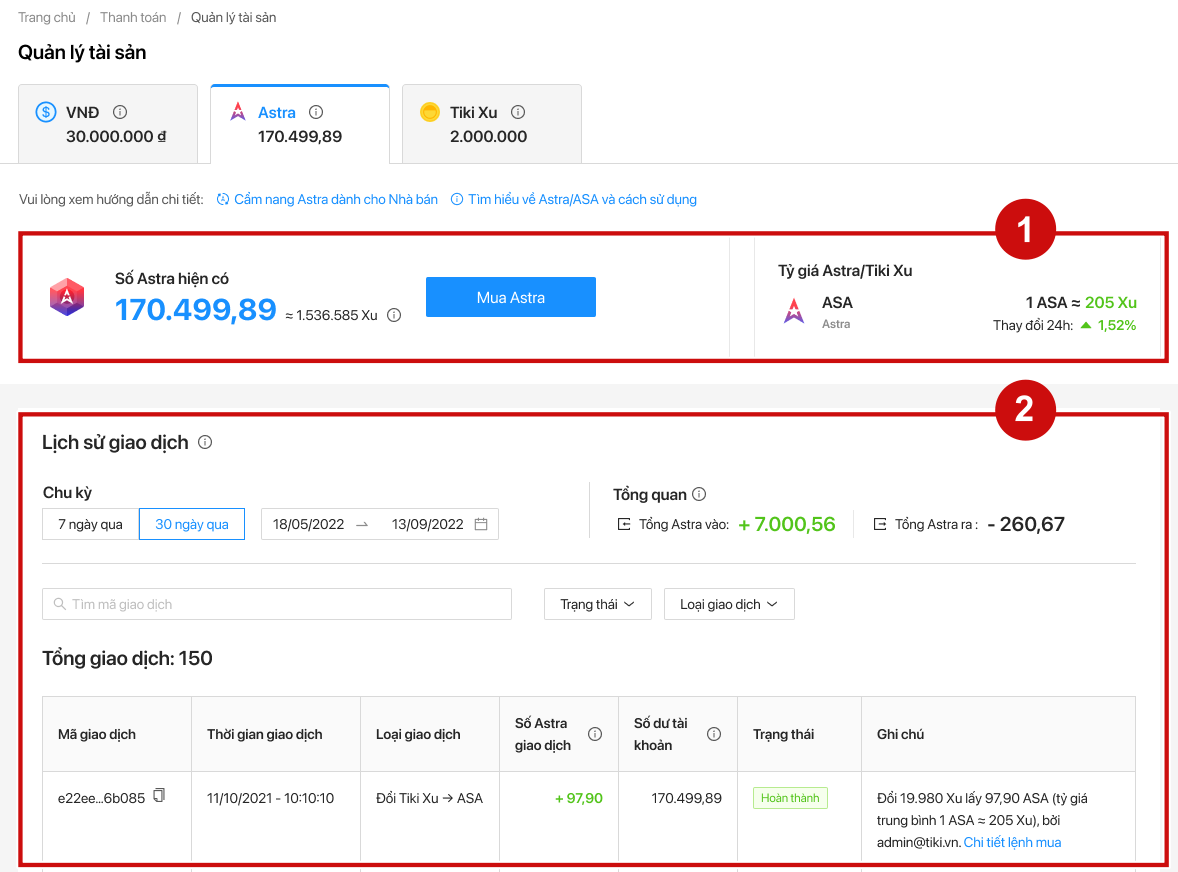Click the Astra logo in the Astra tab

(x=238, y=112)
